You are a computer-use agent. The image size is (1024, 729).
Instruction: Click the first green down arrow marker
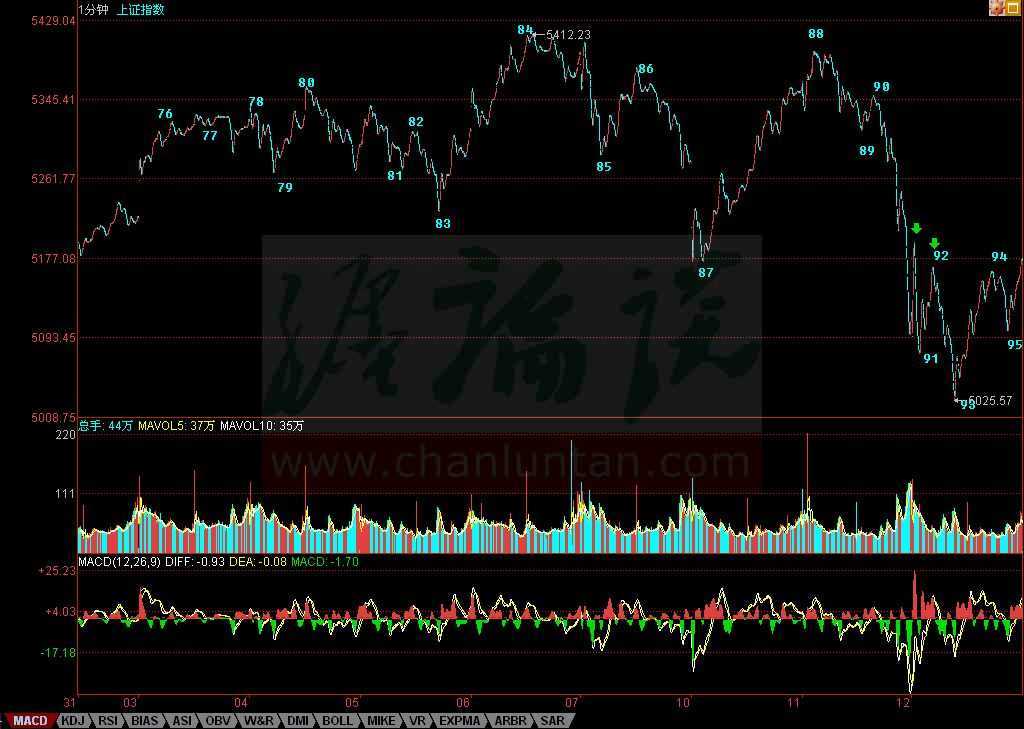(x=916, y=229)
